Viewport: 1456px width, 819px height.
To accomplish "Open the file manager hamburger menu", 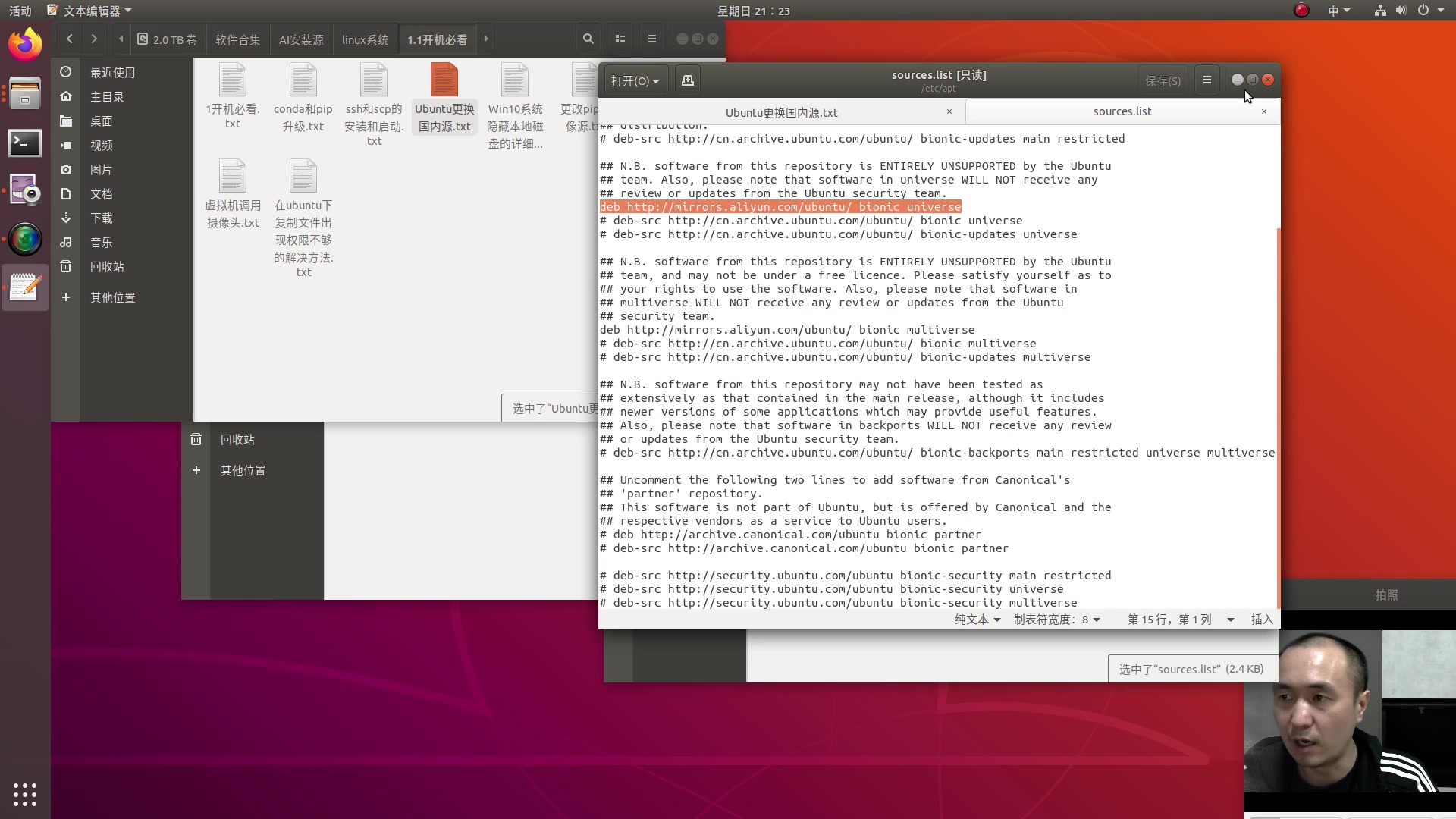I will click(652, 39).
